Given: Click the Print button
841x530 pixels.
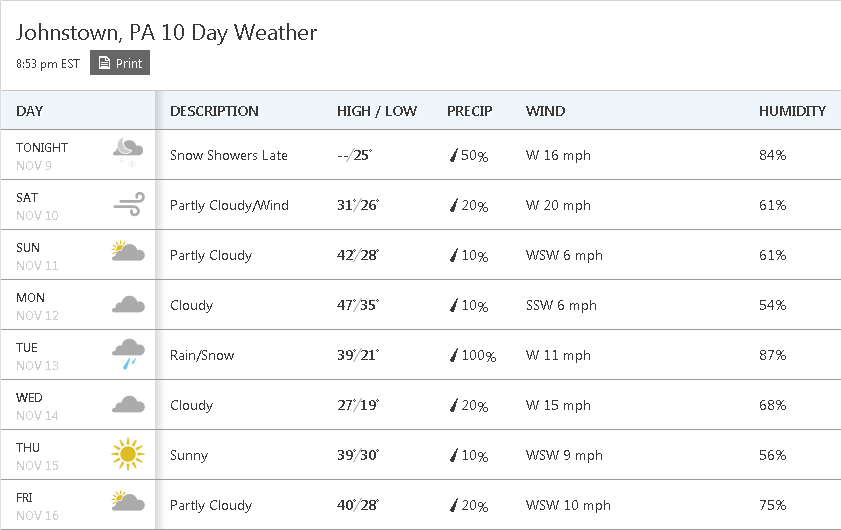Looking at the screenshot, I should 120,63.
